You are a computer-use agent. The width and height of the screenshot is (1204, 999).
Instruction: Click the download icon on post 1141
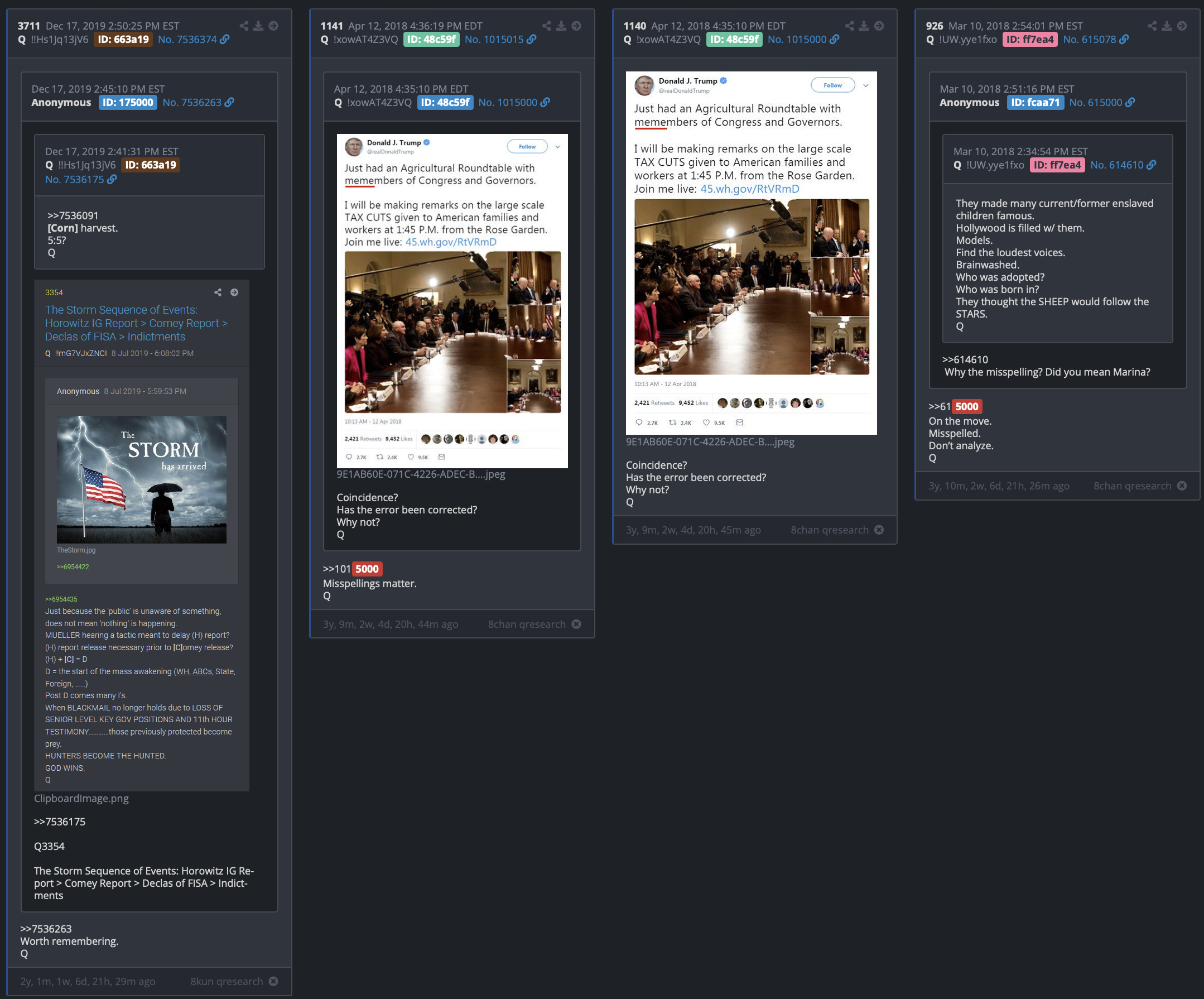tap(561, 26)
